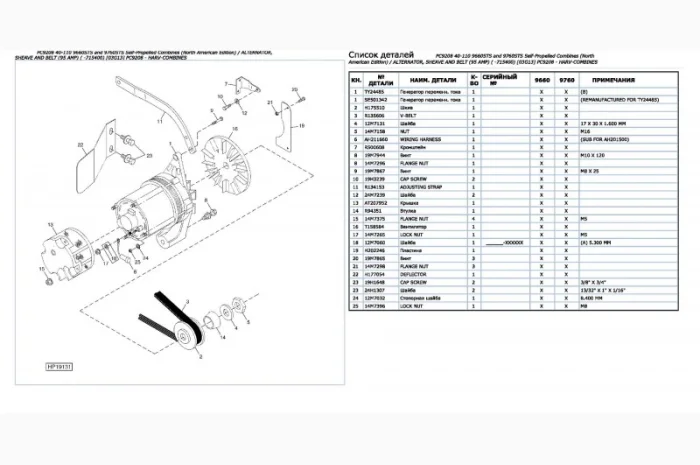Select the 9760 column header
The height and width of the screenshot is (465, 700).
coord(565,78)
